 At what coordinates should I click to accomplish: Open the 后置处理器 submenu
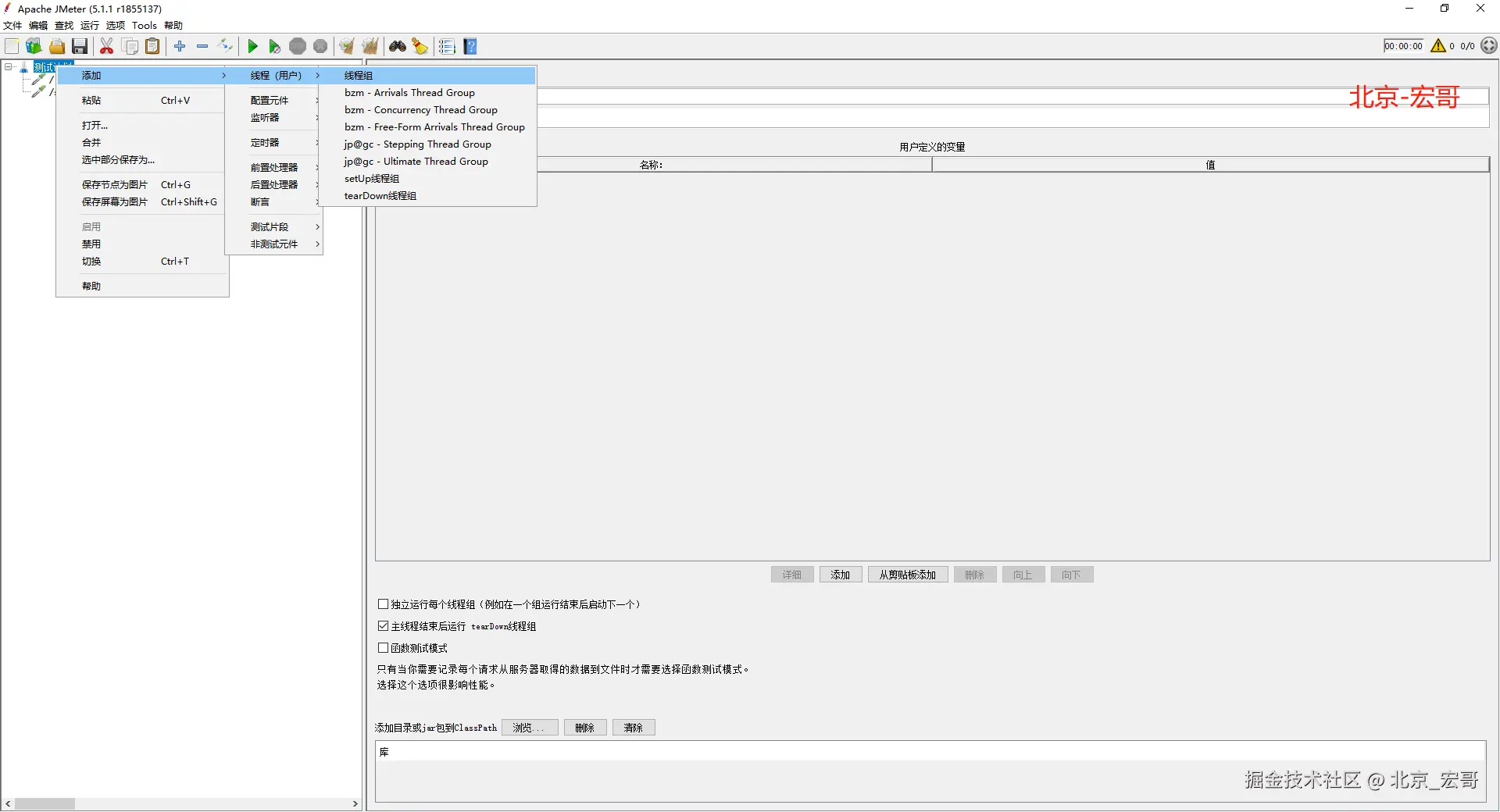[x=274, y=185]
